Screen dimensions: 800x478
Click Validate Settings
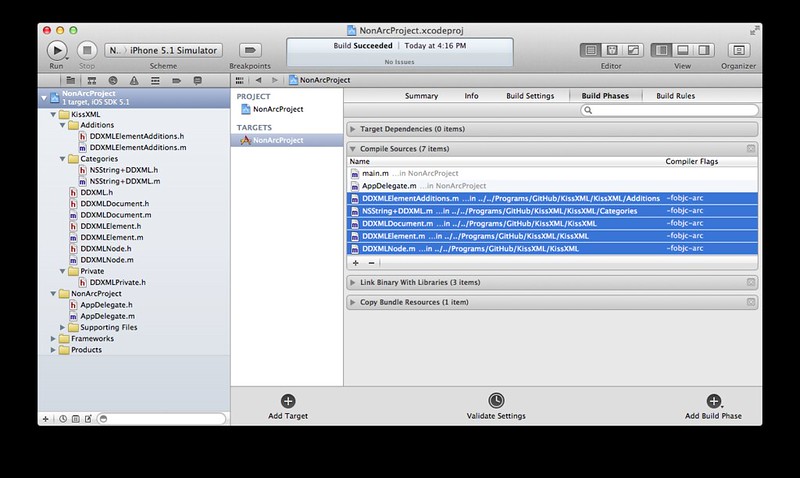tap(496, 407)
